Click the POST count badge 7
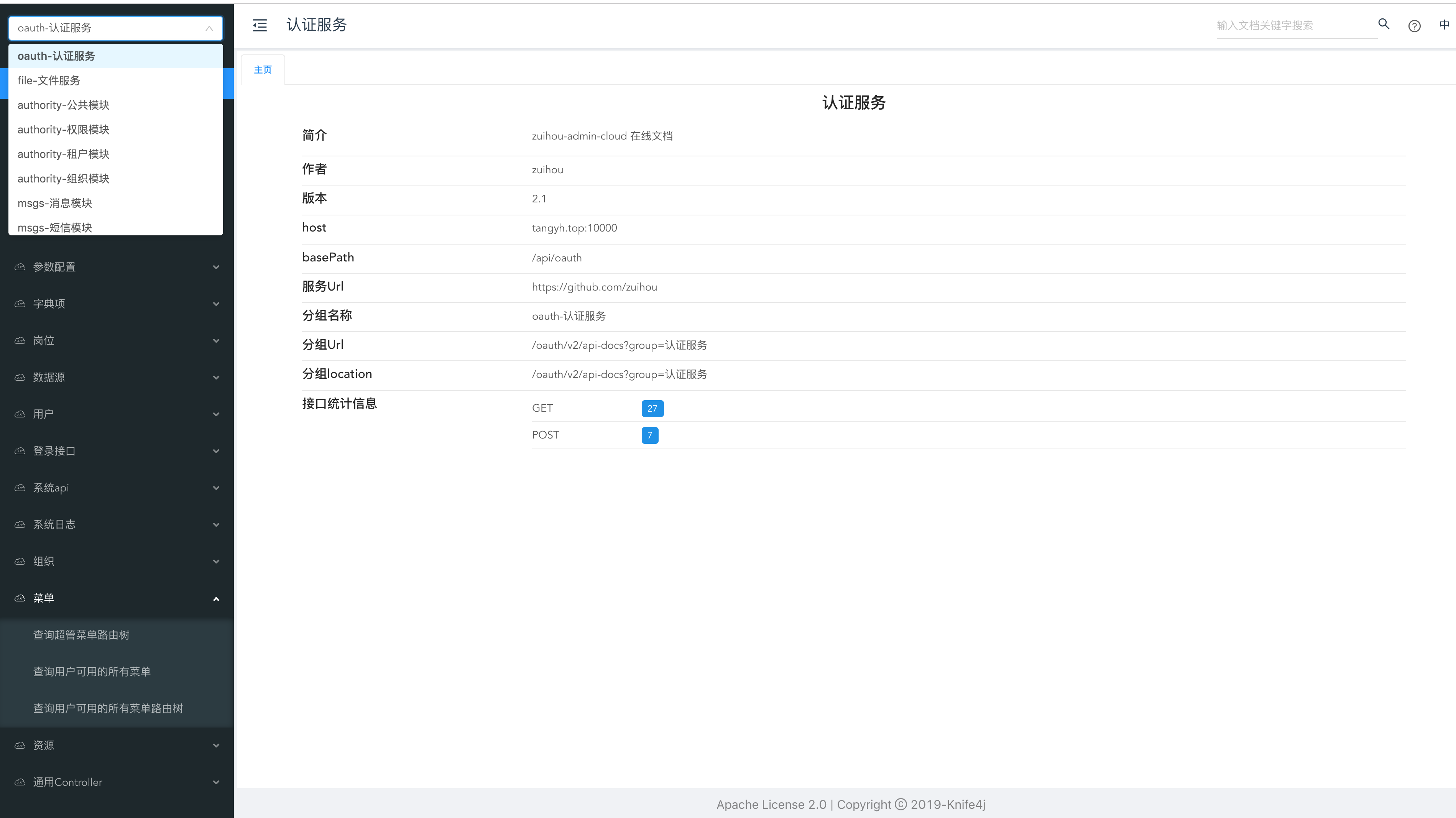The height and width of the screenshot is (818, 1456). pos(649,435)
